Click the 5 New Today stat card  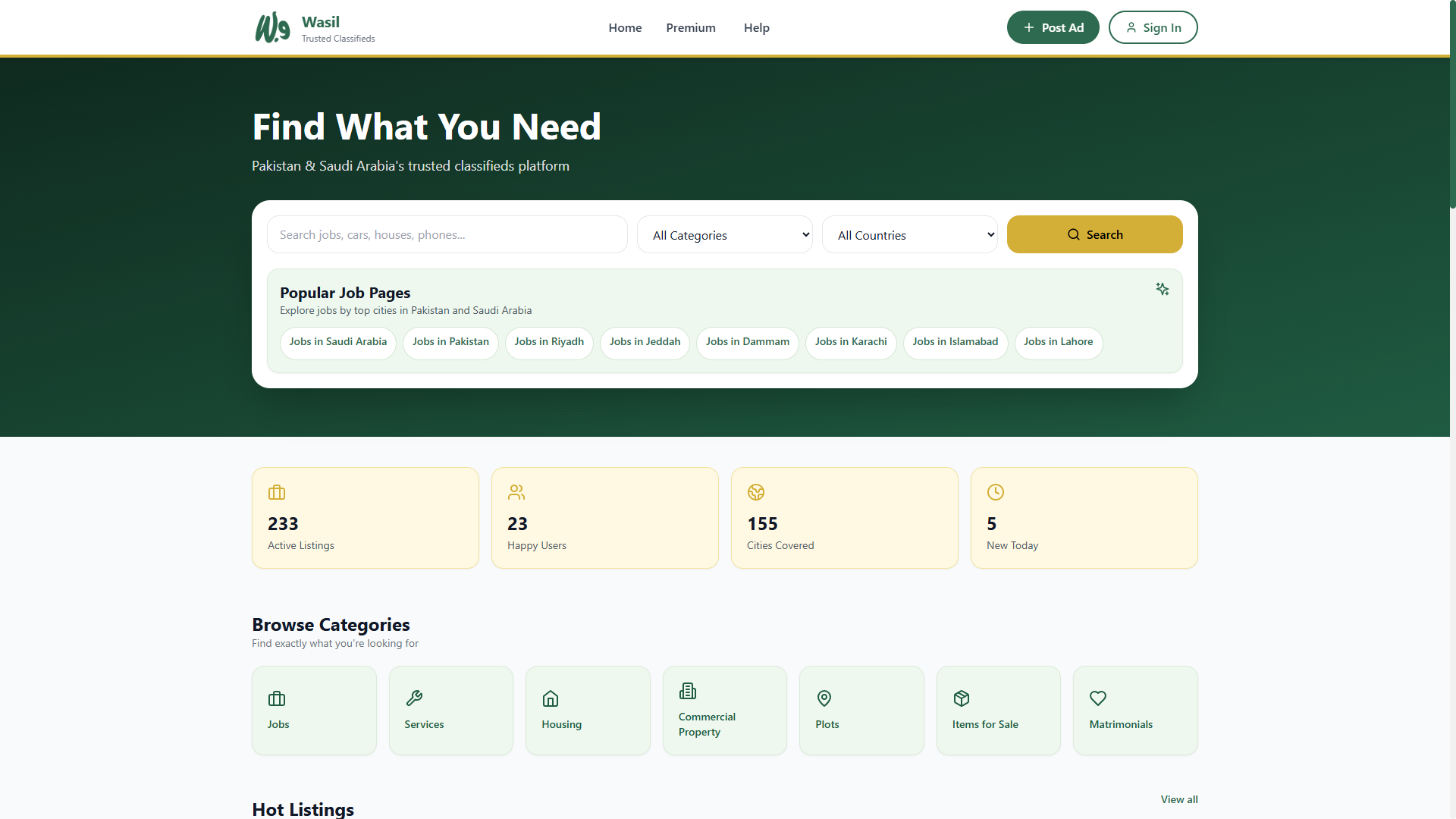pyautogui.click(x=1084, y=518)
